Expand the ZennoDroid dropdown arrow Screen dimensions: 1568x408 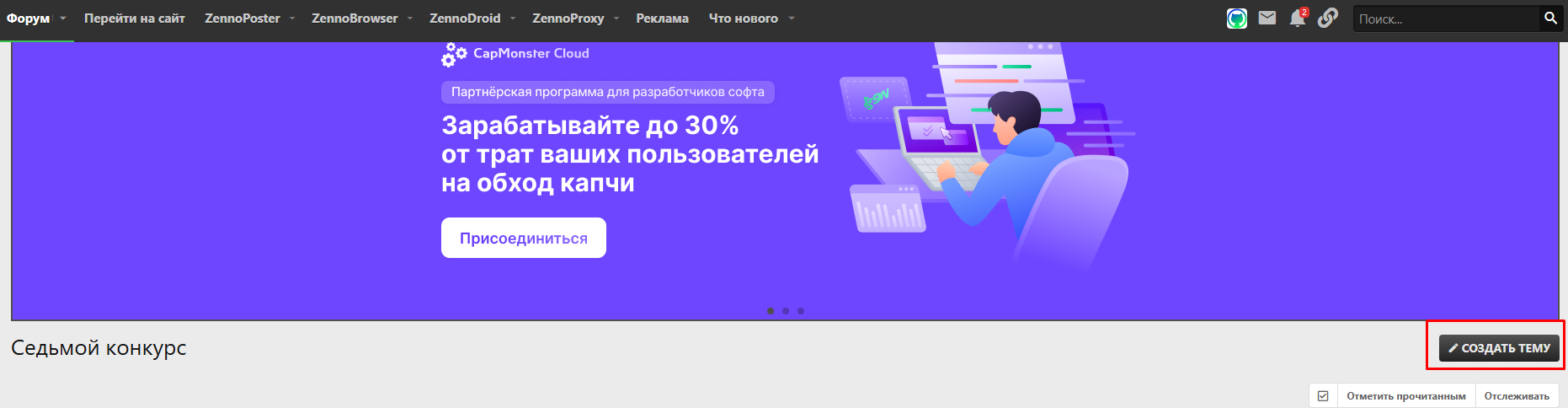pos(513,19)
